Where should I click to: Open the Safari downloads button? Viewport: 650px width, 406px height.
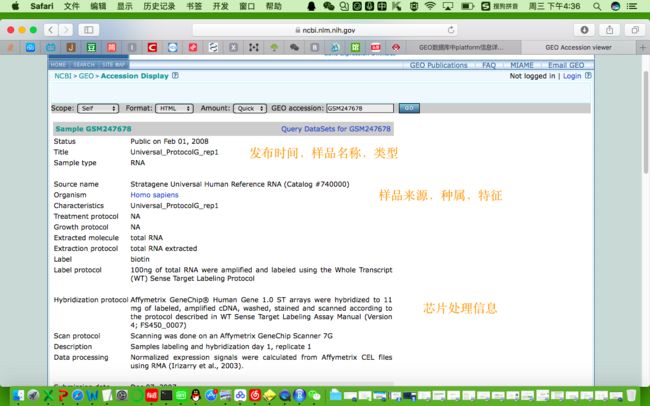point(585,30)
